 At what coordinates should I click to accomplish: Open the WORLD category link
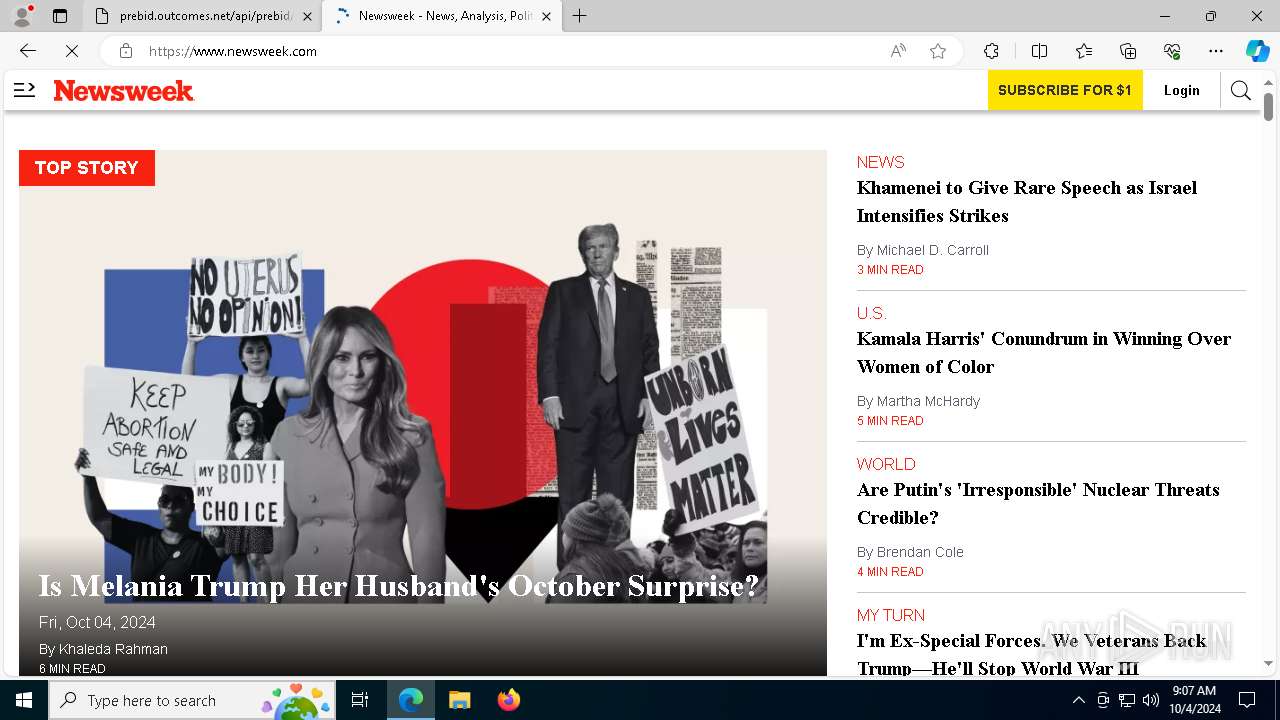(886, 464)
